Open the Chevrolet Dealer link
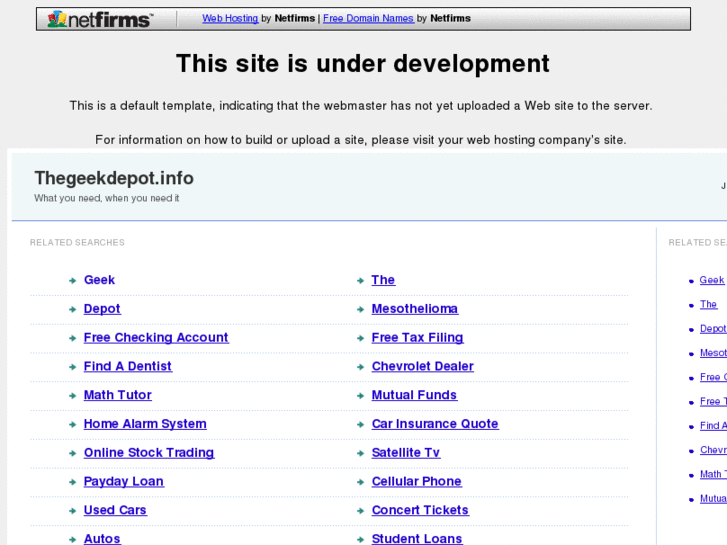Screen dimensions: 727x545 pos(423,366)
